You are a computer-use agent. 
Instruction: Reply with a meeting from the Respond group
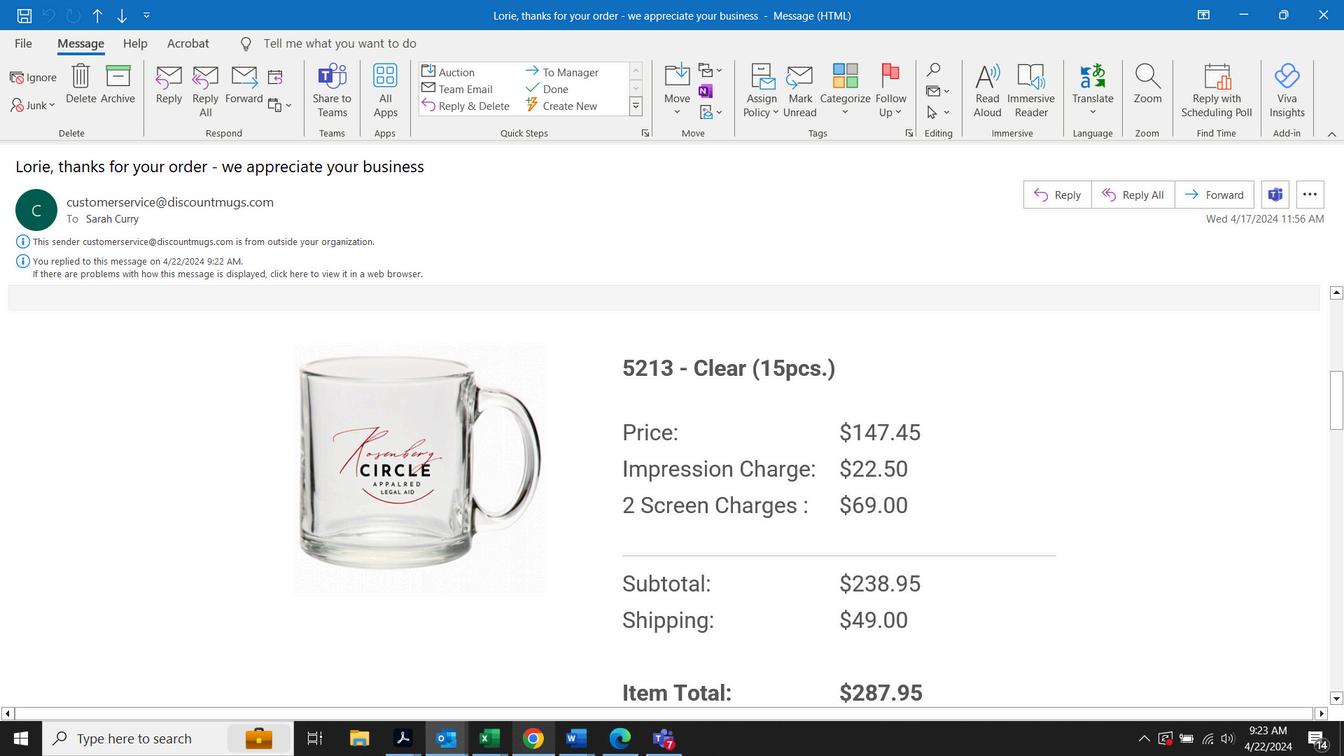pyautogui.click(x=276, y=77)
